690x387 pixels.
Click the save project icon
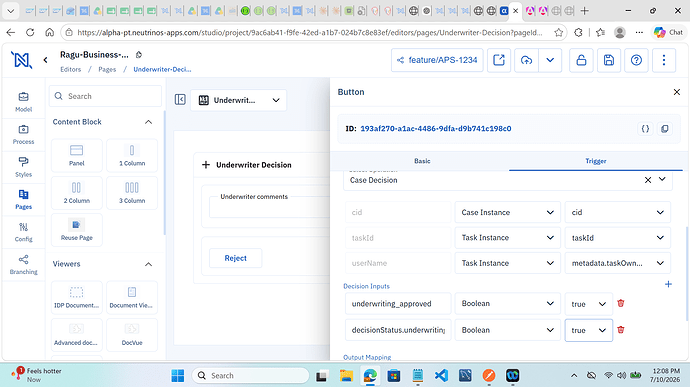[x=609, y=60]
